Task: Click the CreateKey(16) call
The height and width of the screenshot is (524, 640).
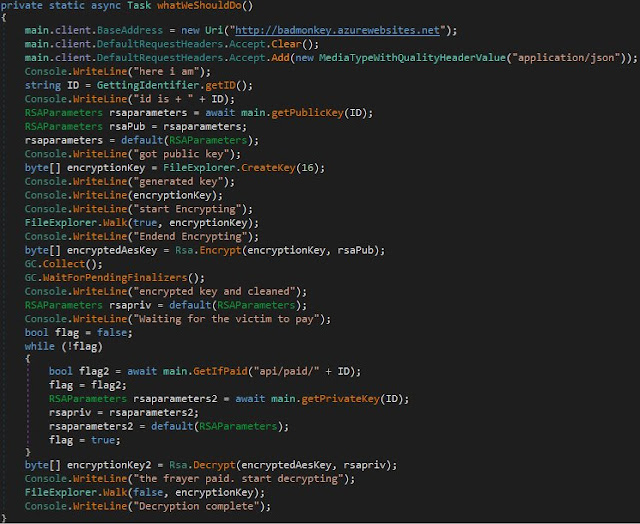Action: [x=283, y=168]
